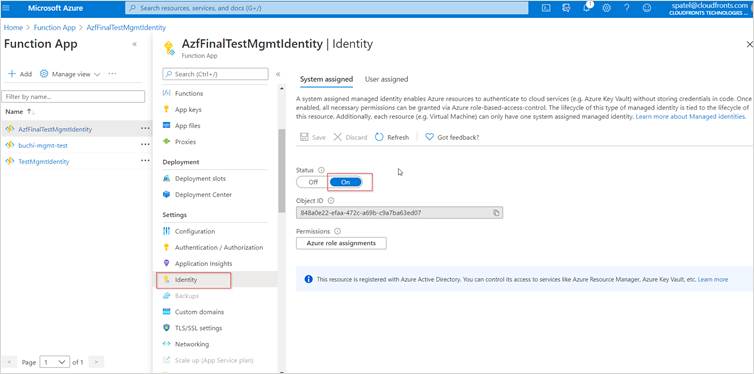Open portal settings gear
This screenshot has width=754, height=374.
pyautogui.click(x=607, y=8)
